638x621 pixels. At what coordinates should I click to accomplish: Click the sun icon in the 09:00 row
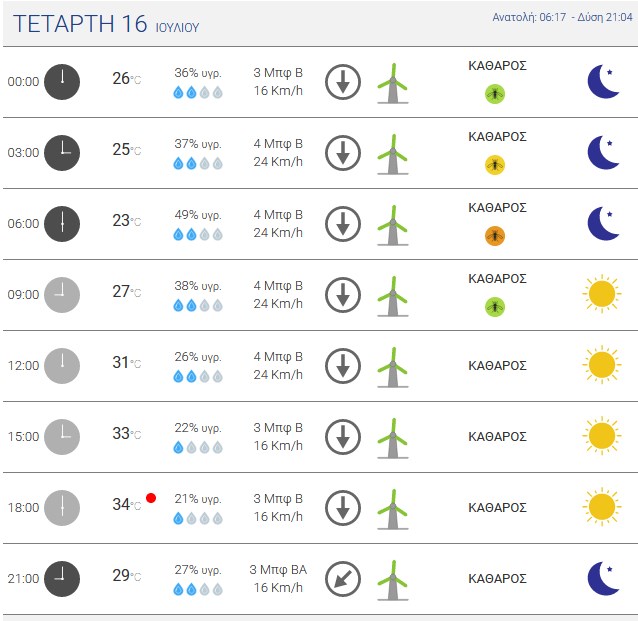(602, 293)
